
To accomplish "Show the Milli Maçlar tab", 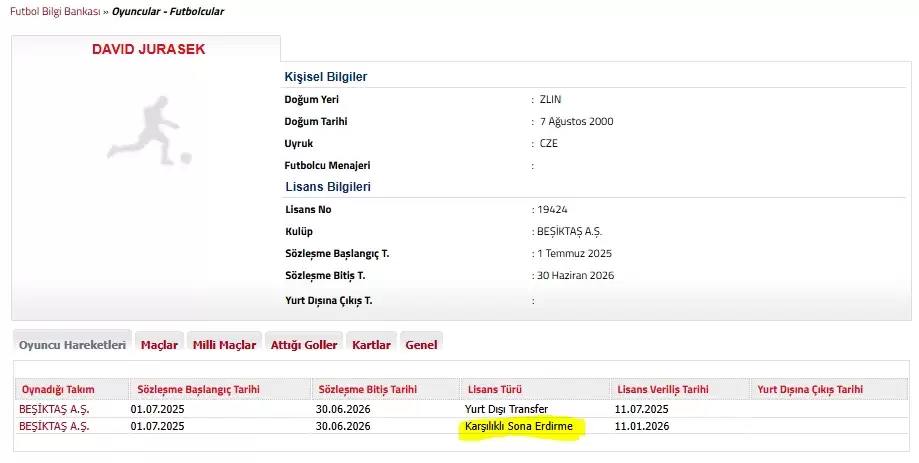I will (x=224, y=345).
